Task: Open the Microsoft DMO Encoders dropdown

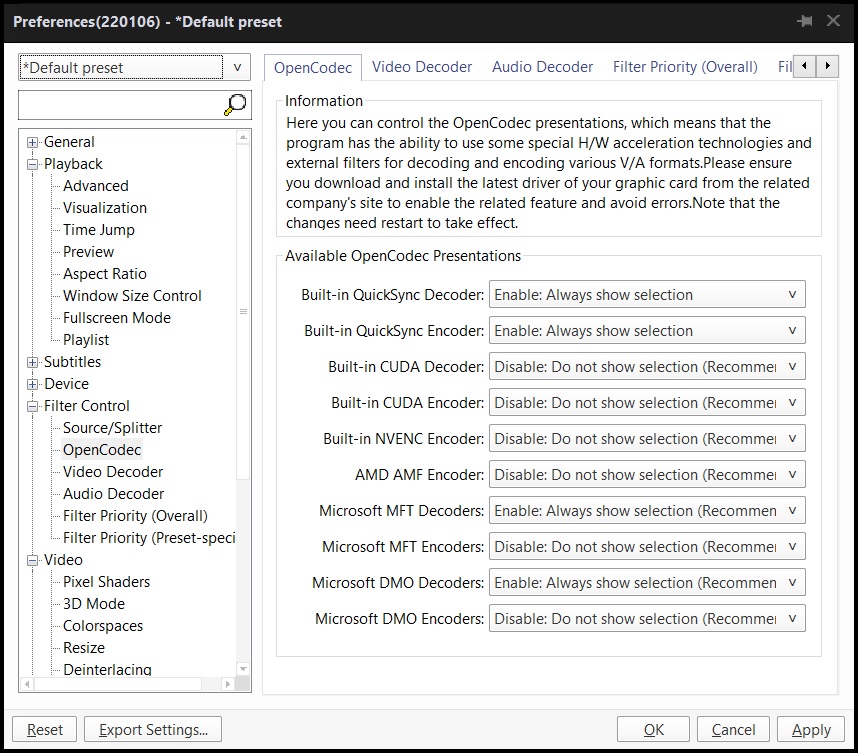Action: pos(646,619)
